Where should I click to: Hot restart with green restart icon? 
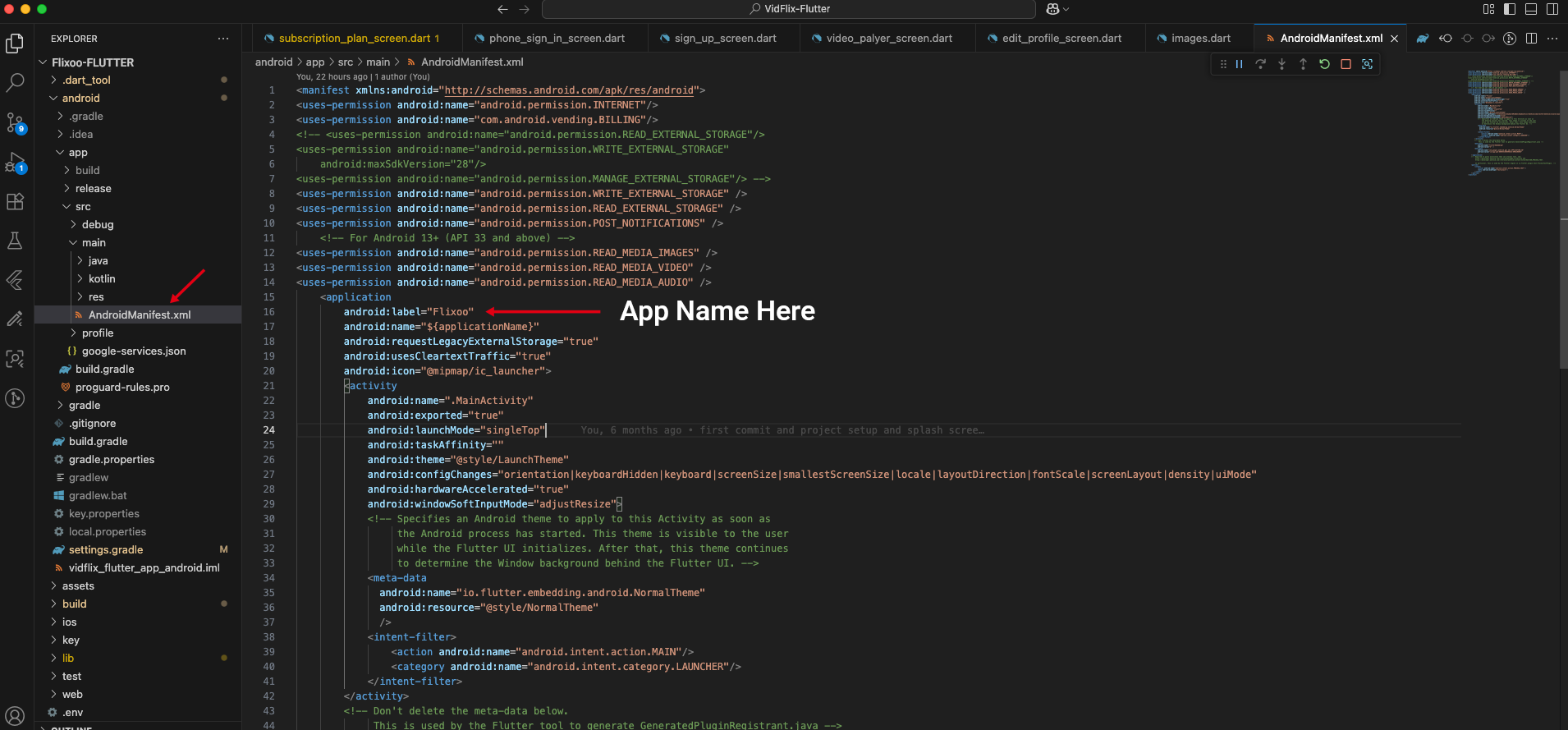click(x=1325, y=64)
